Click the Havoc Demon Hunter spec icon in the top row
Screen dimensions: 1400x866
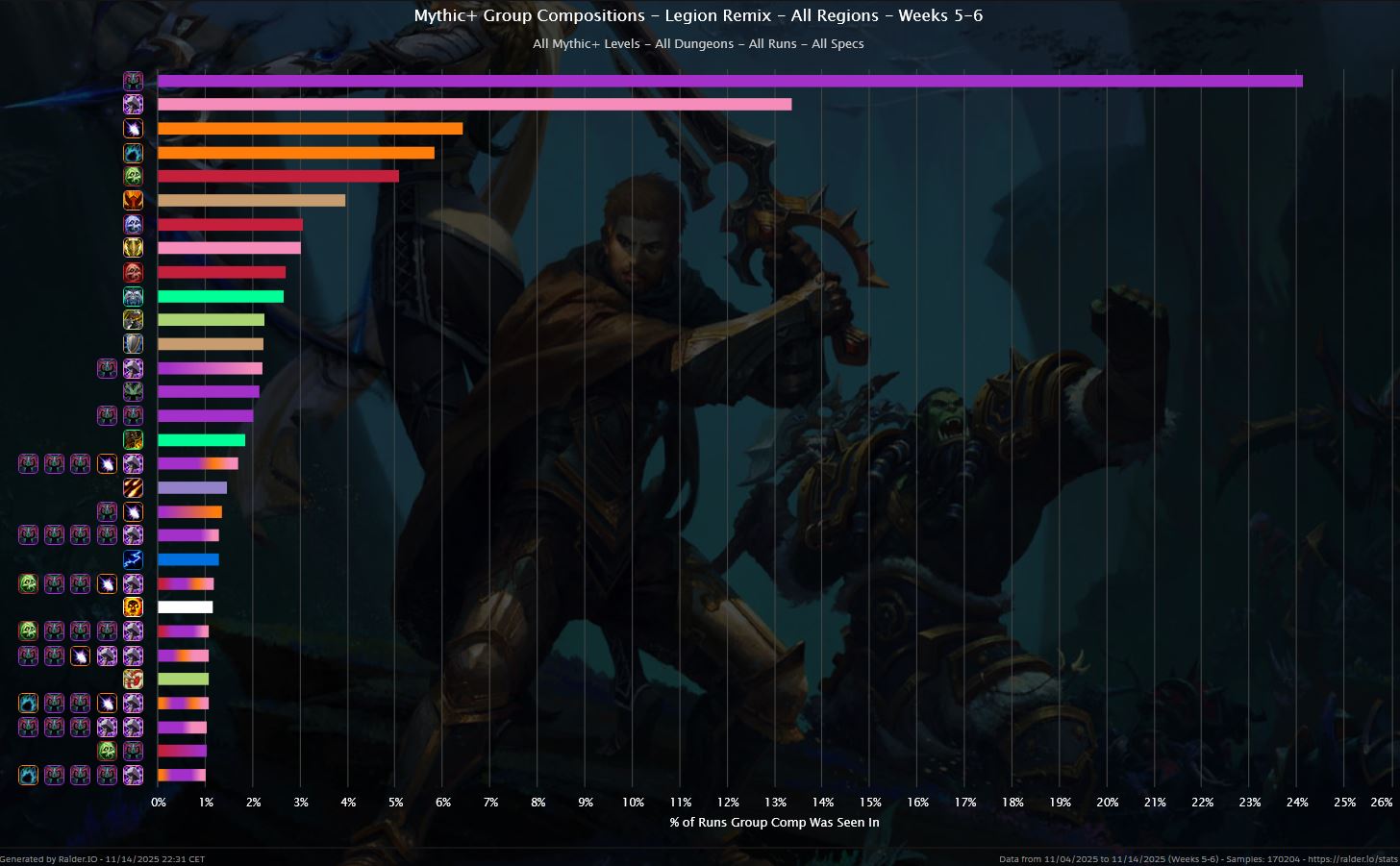point(133,81)
